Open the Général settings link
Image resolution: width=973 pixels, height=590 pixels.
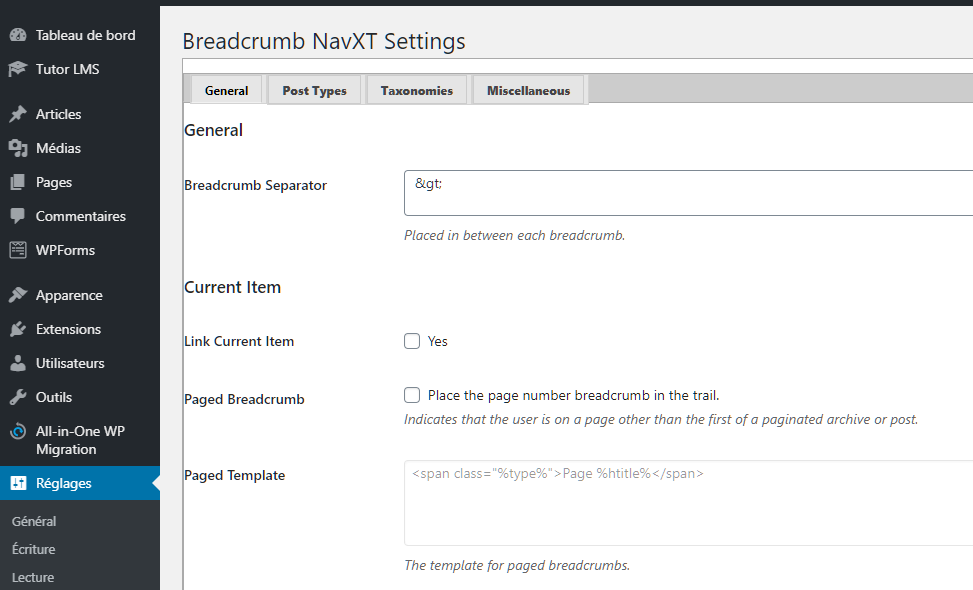point(34,521)
